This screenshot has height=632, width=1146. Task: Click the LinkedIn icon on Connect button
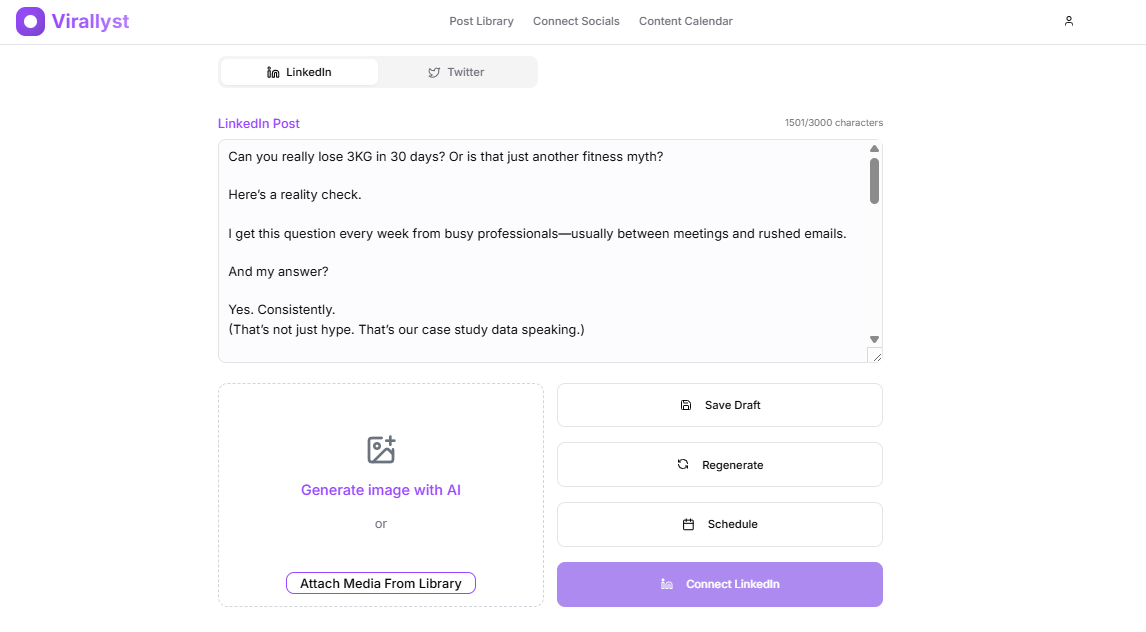(x=667, y=584)
